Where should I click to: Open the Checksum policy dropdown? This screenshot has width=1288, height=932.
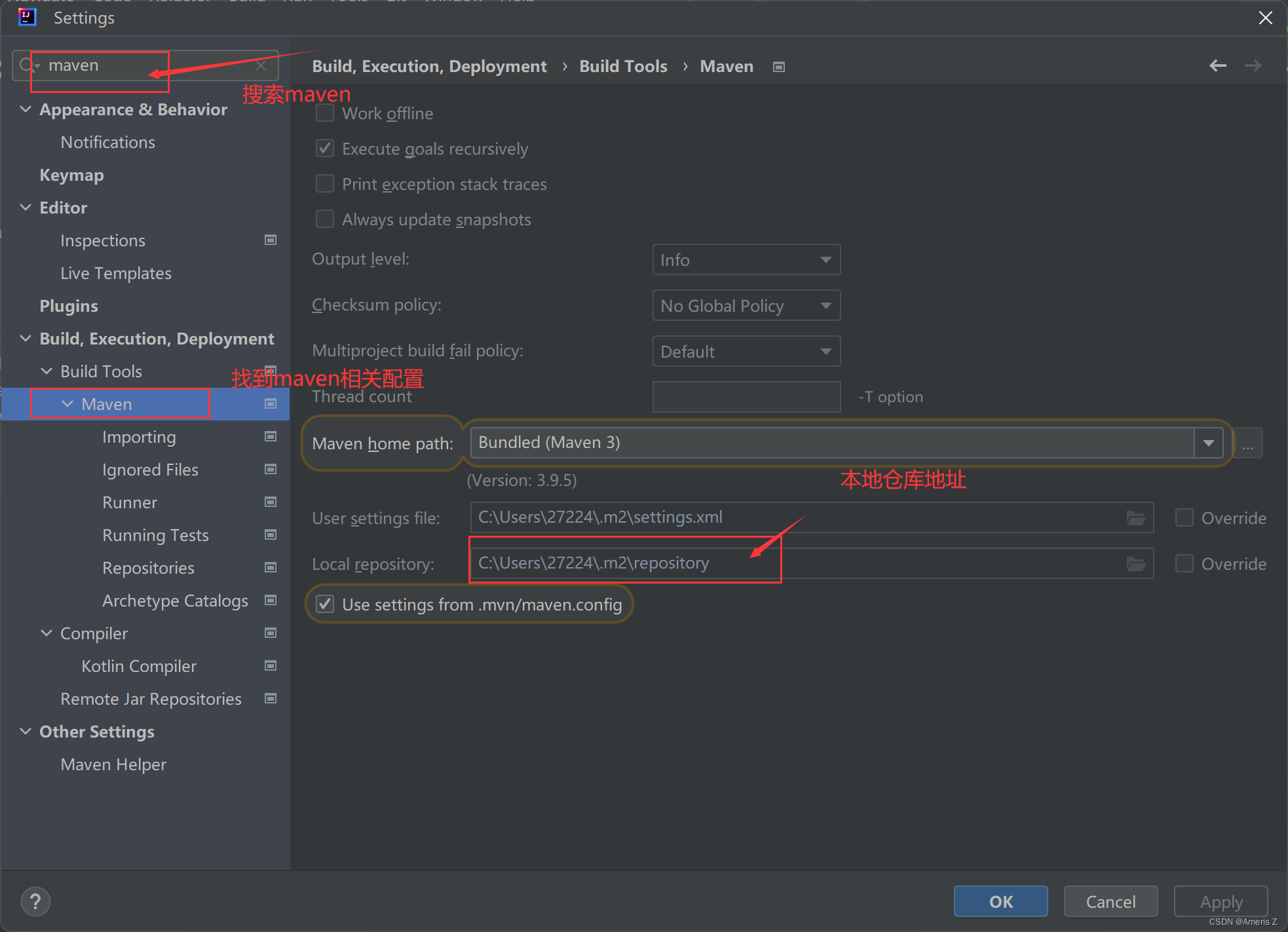point(746,306)
